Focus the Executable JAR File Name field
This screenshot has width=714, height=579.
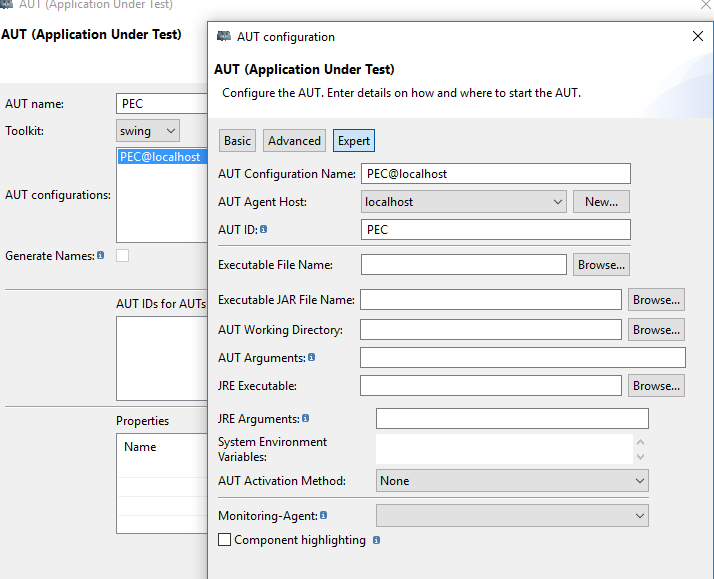(x=491, y=300)
